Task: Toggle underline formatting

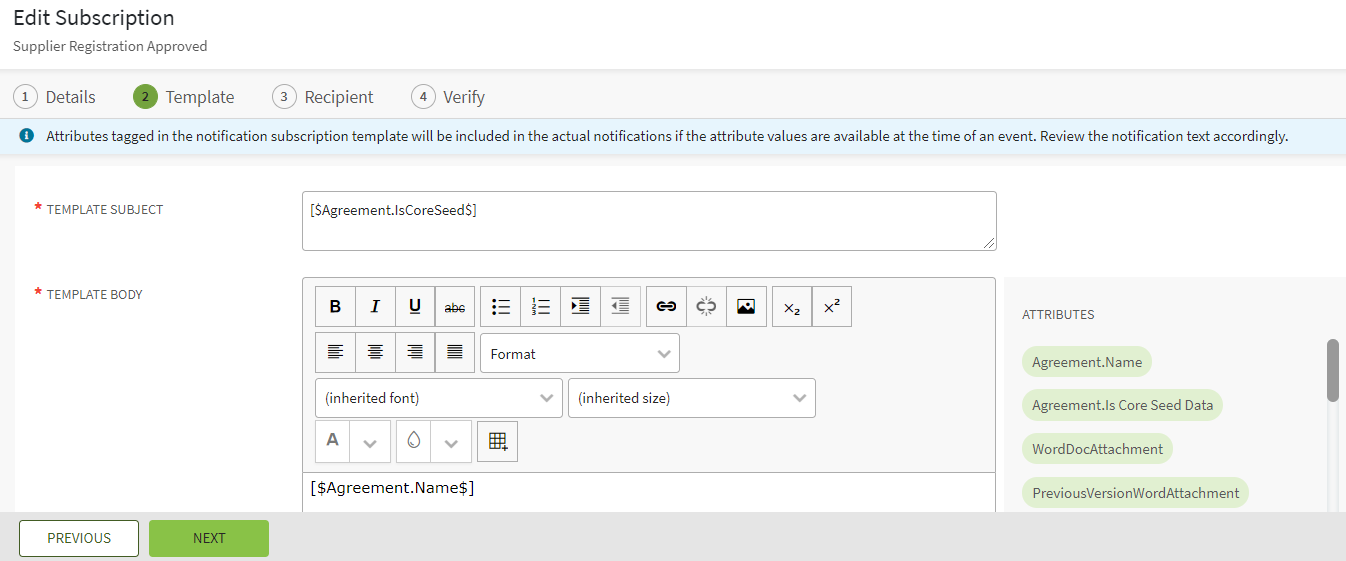Action: point(415,307)
